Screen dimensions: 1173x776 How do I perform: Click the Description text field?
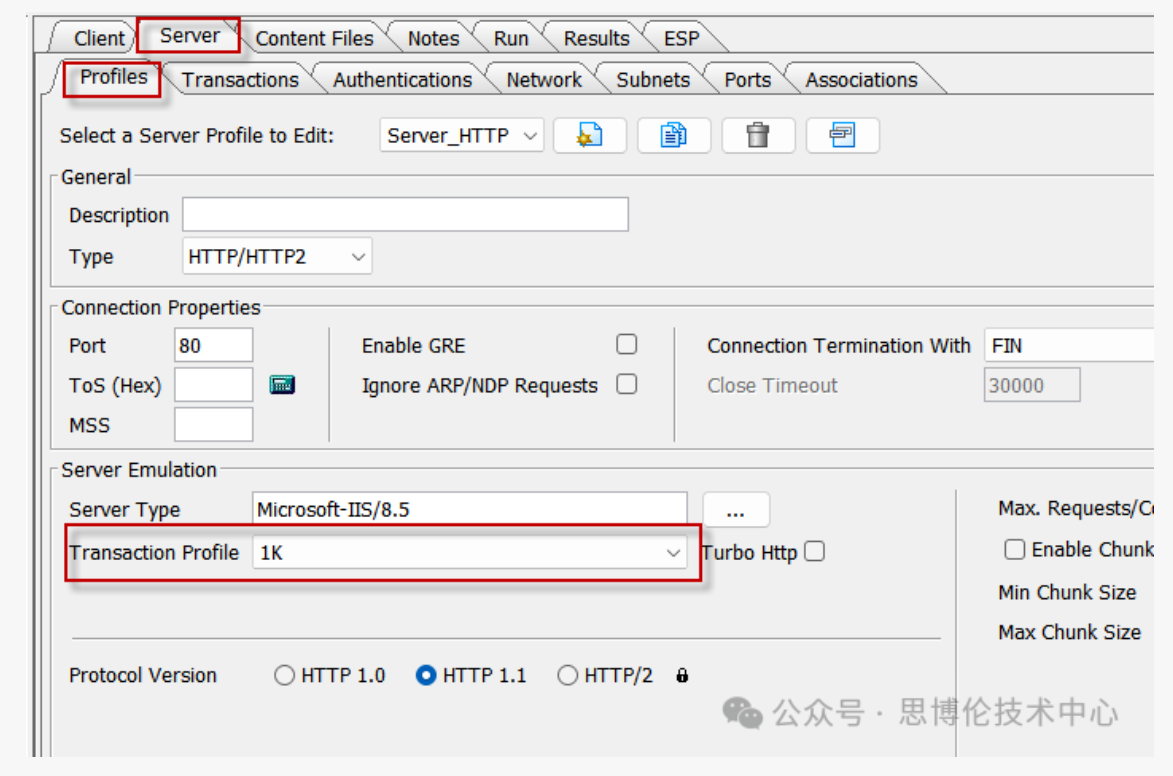[x=405, y=215]
